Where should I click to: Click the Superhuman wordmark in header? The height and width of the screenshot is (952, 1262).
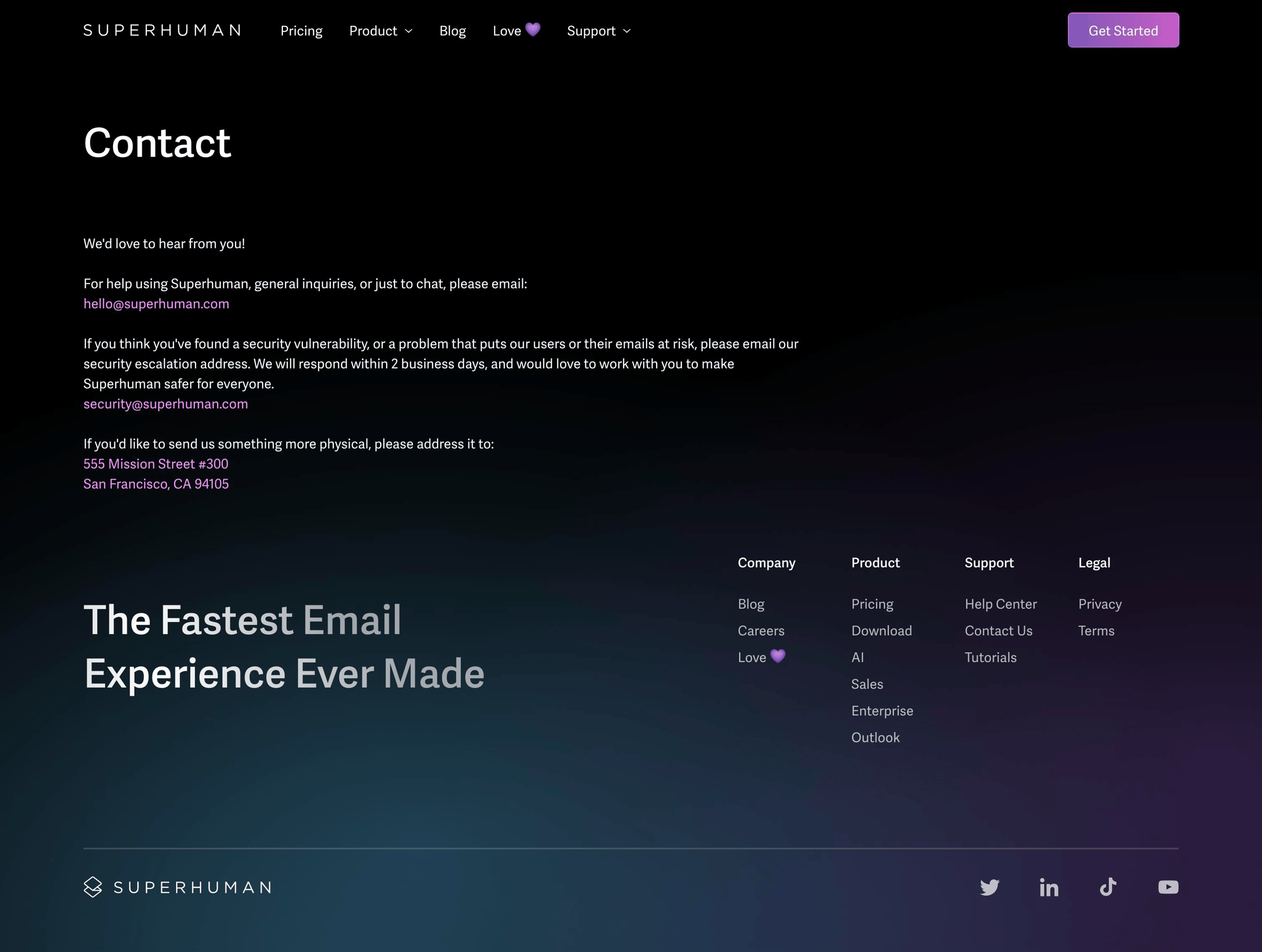coord(162,30)
